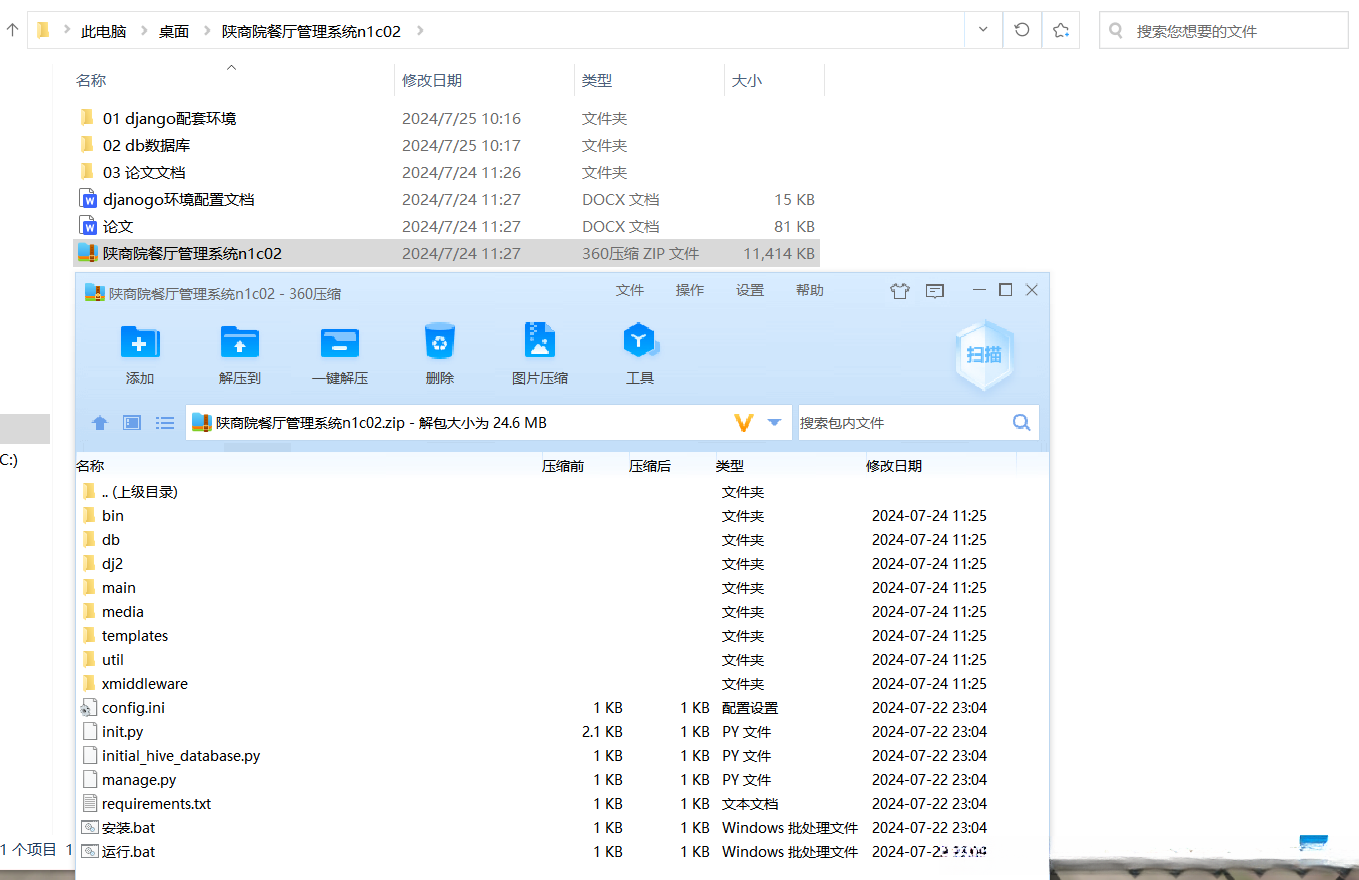The image size is (1359, 880).
Task: Sort by the 修改日期 column header in Explorer
Action: [432, 80]
